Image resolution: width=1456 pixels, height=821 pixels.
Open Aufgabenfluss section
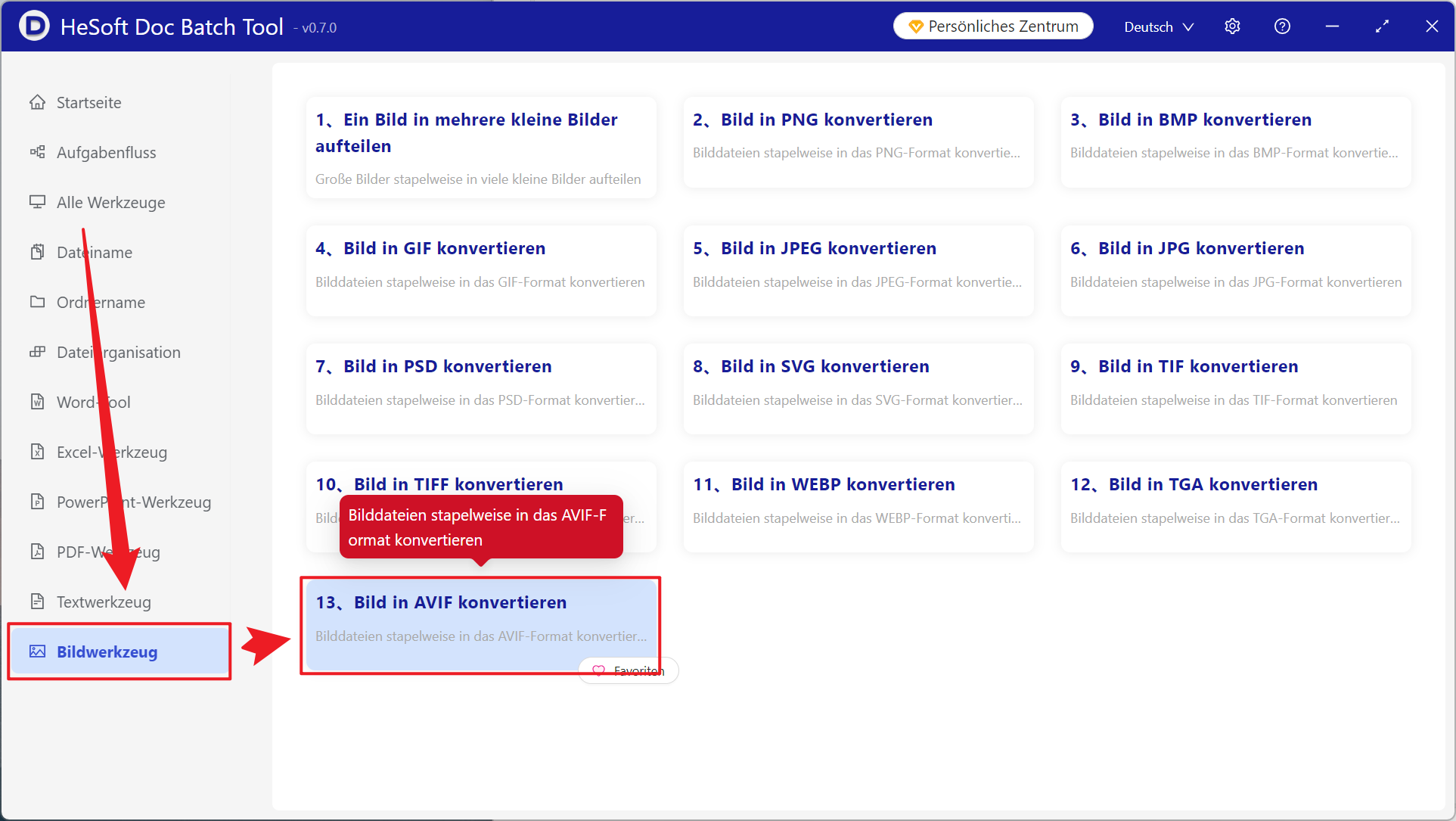[x=120, y=152]
